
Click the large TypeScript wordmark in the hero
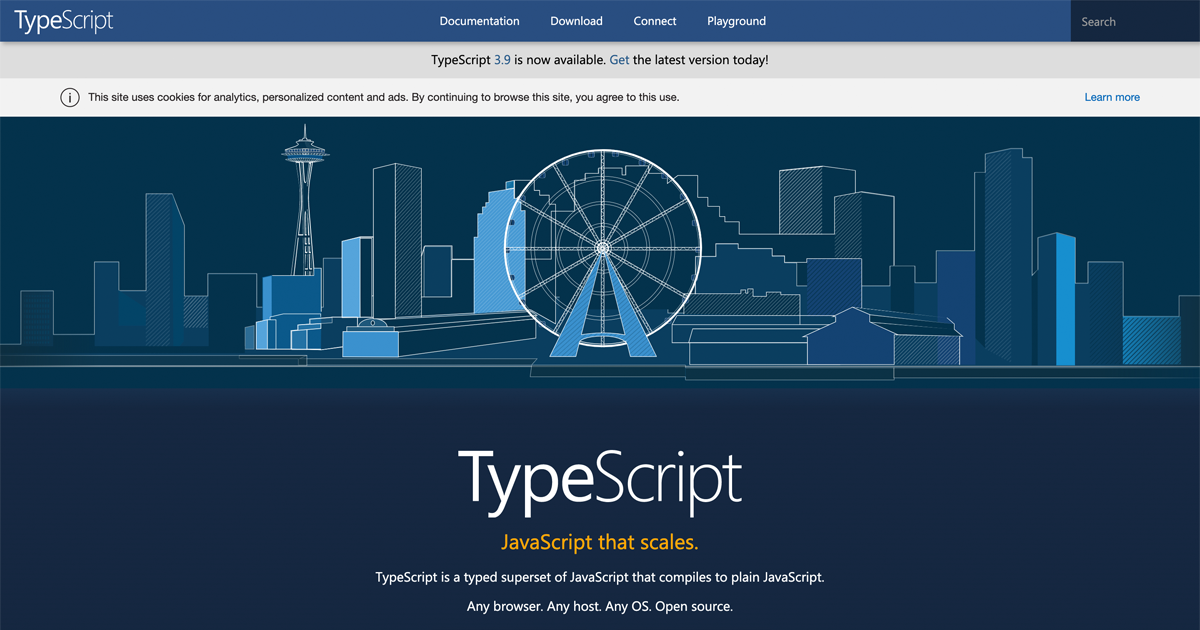coord(600,480)
